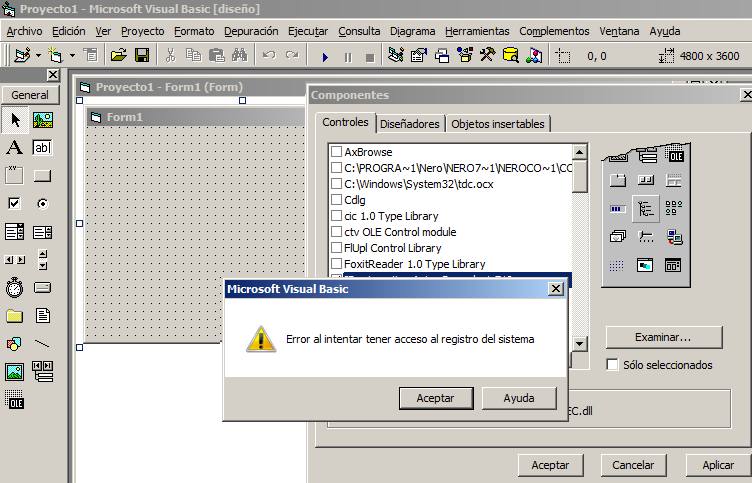Viewport: 752px width, 483px height.
Task: Click the Data View Window icon
Action: point(511,56)
